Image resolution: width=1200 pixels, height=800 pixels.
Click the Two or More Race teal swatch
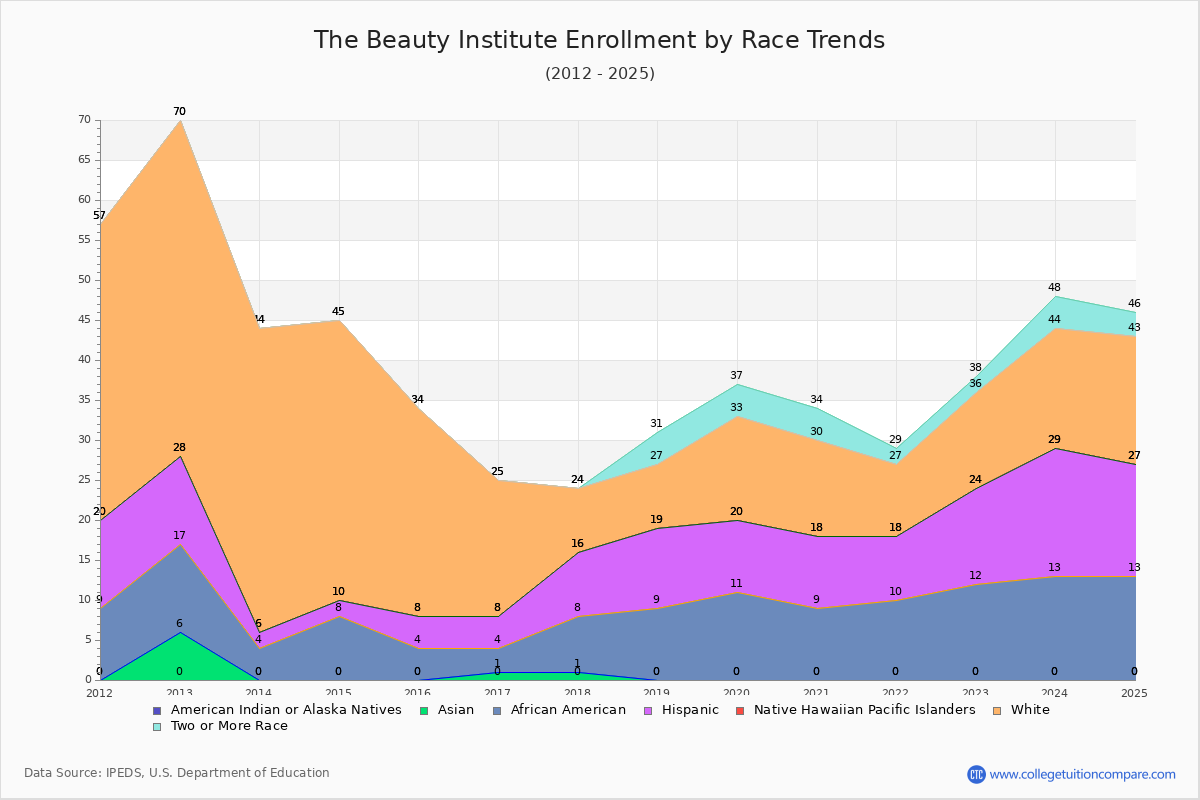pyautogui.click(x=156, y=727)
